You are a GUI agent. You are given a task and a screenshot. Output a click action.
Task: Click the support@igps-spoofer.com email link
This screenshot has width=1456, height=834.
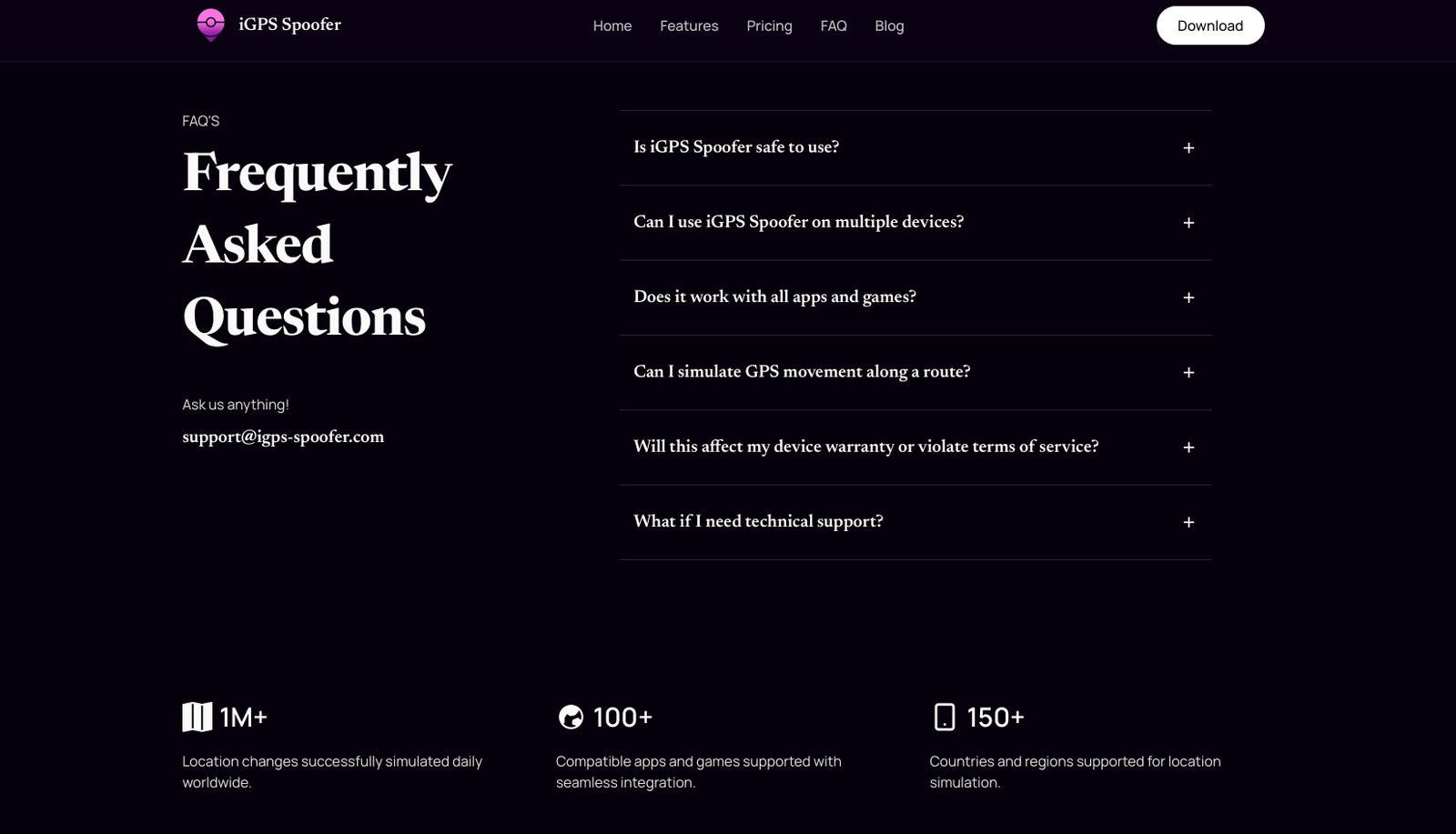[283, 437]
